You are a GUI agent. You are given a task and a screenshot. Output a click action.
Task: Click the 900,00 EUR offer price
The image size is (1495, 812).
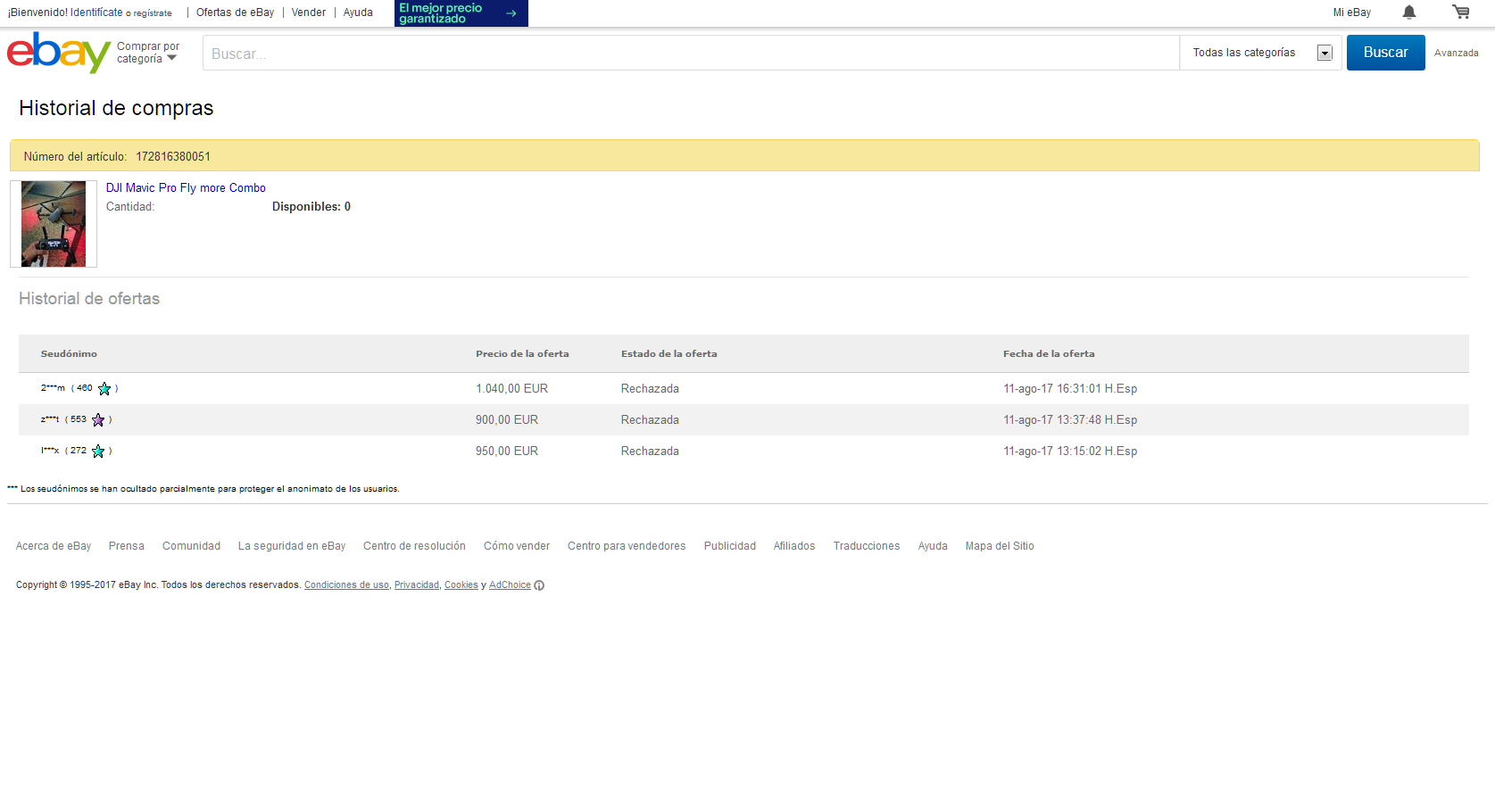507,420
